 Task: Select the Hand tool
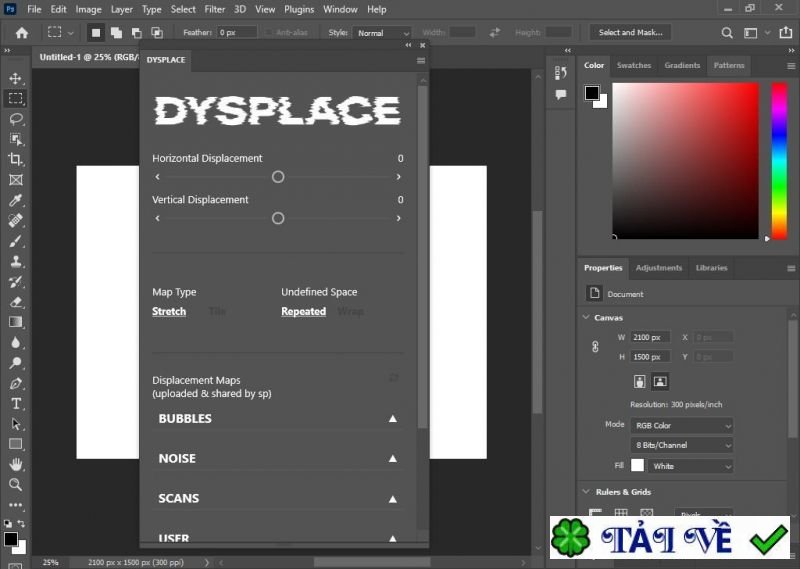[15, 464]
